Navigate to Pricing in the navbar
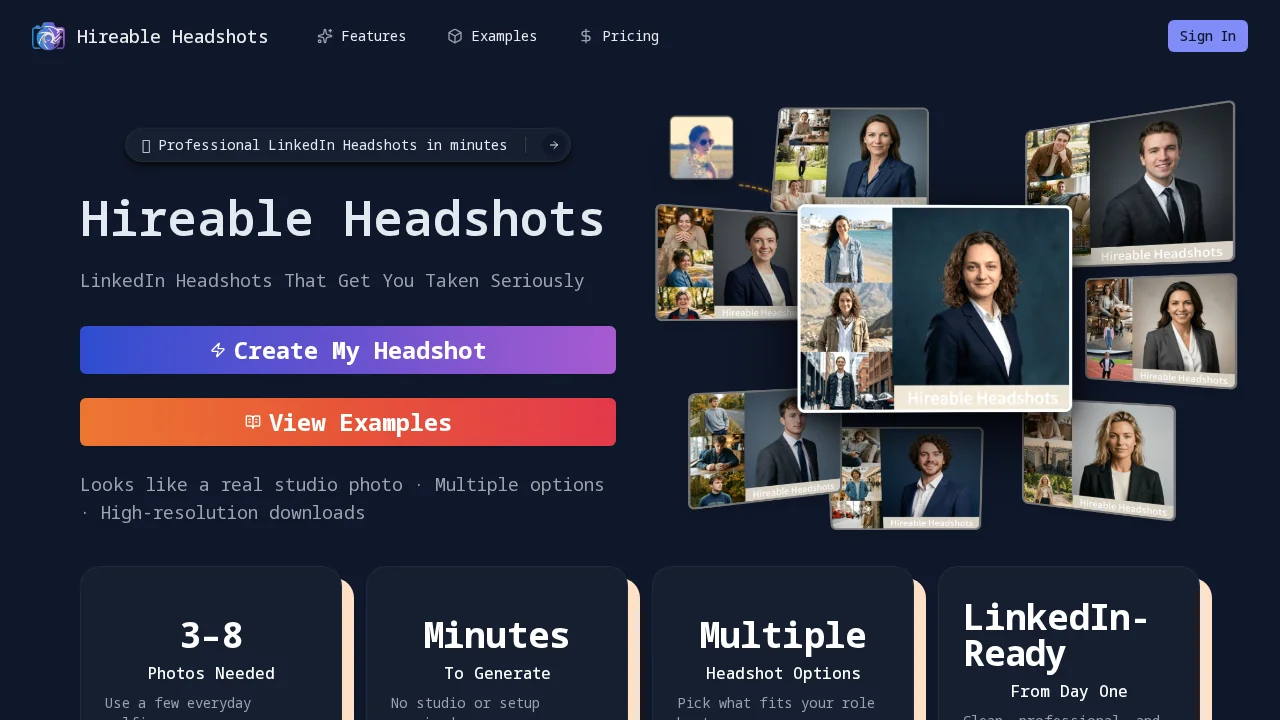Viewport: 1280px width, 720px height. pyautogui.click(x=630, y=36)
